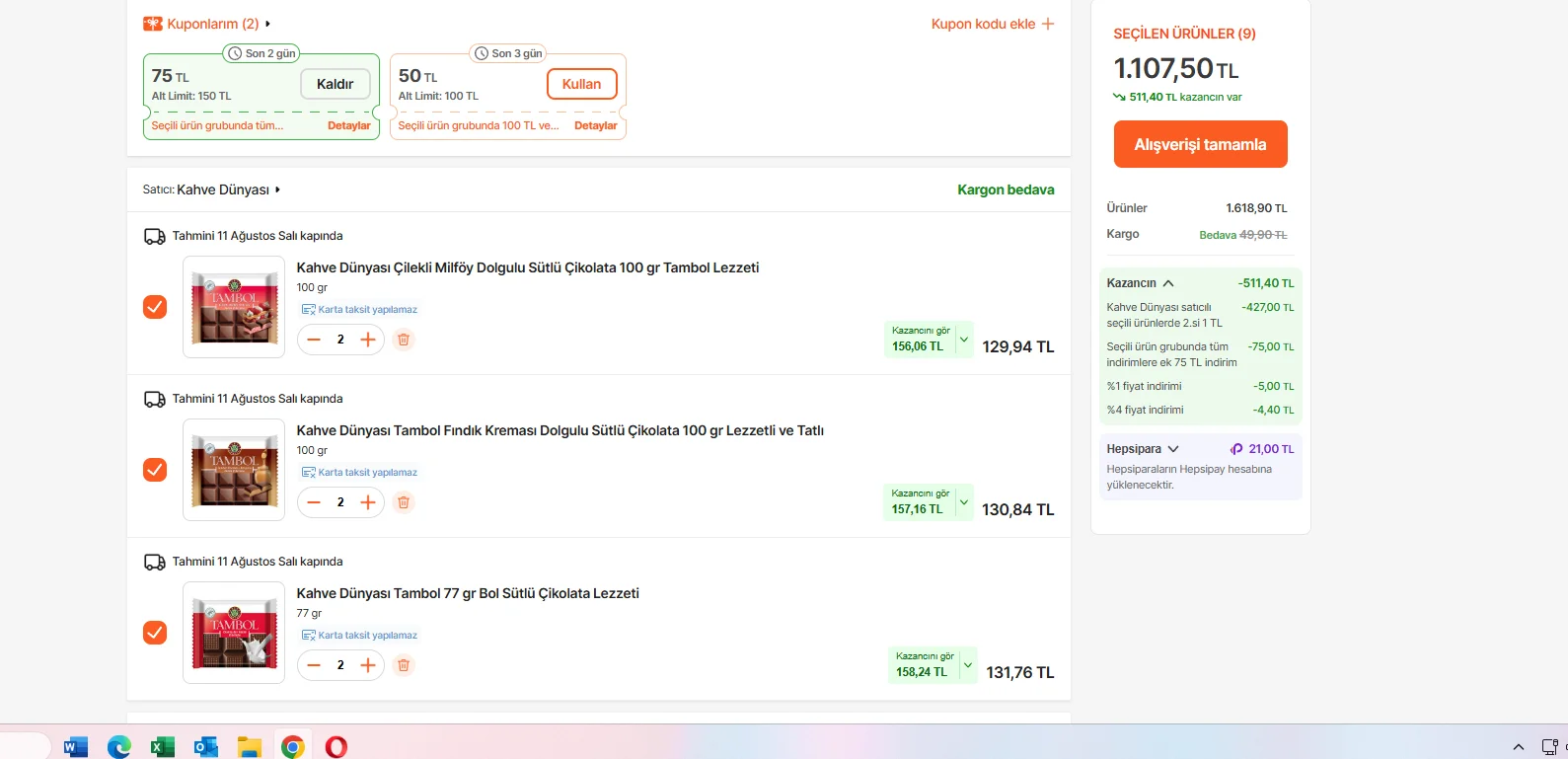Click delivery truck icon above Fındık Kreması item
The image size is (1568, 759).
click(155, 399)
